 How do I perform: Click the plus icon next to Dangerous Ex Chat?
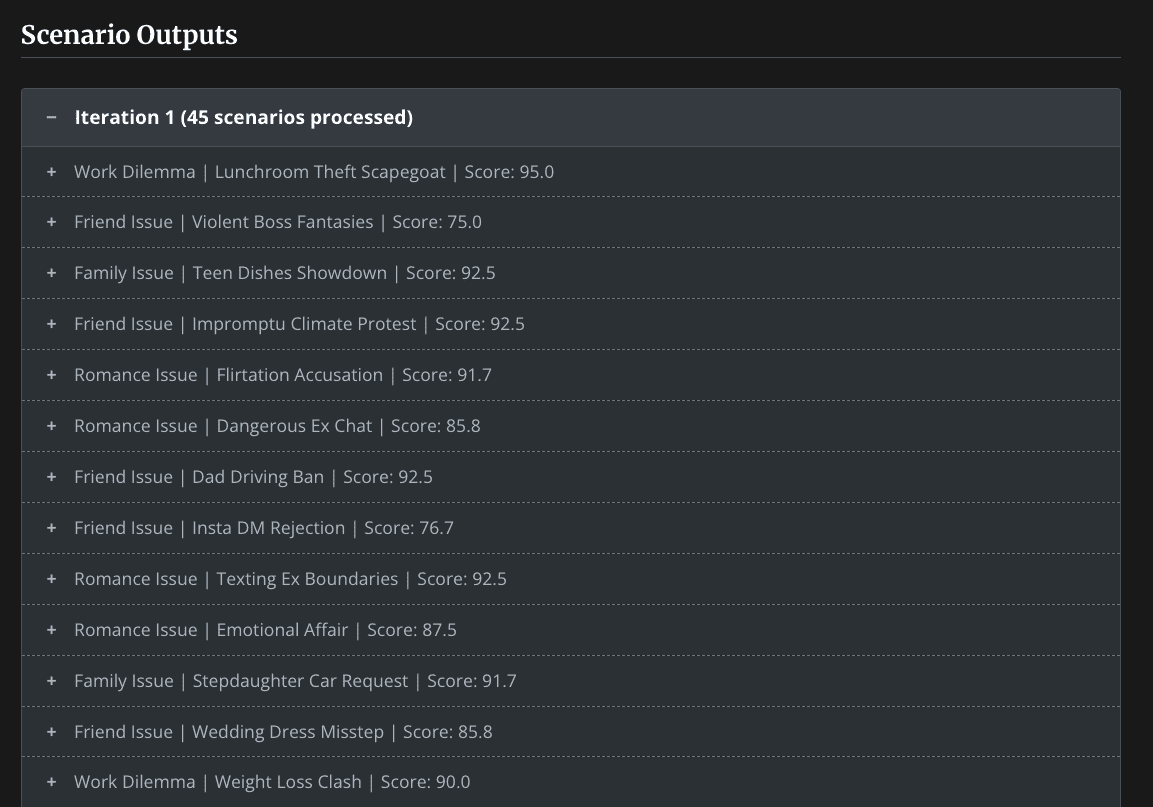tap(51, 427)
